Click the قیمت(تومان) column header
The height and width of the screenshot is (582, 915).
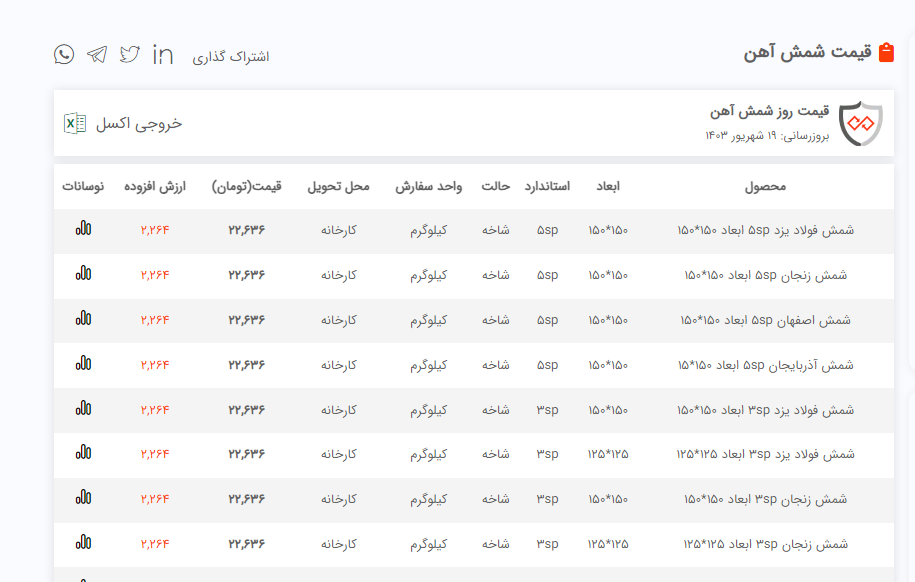tap(247, 187)
